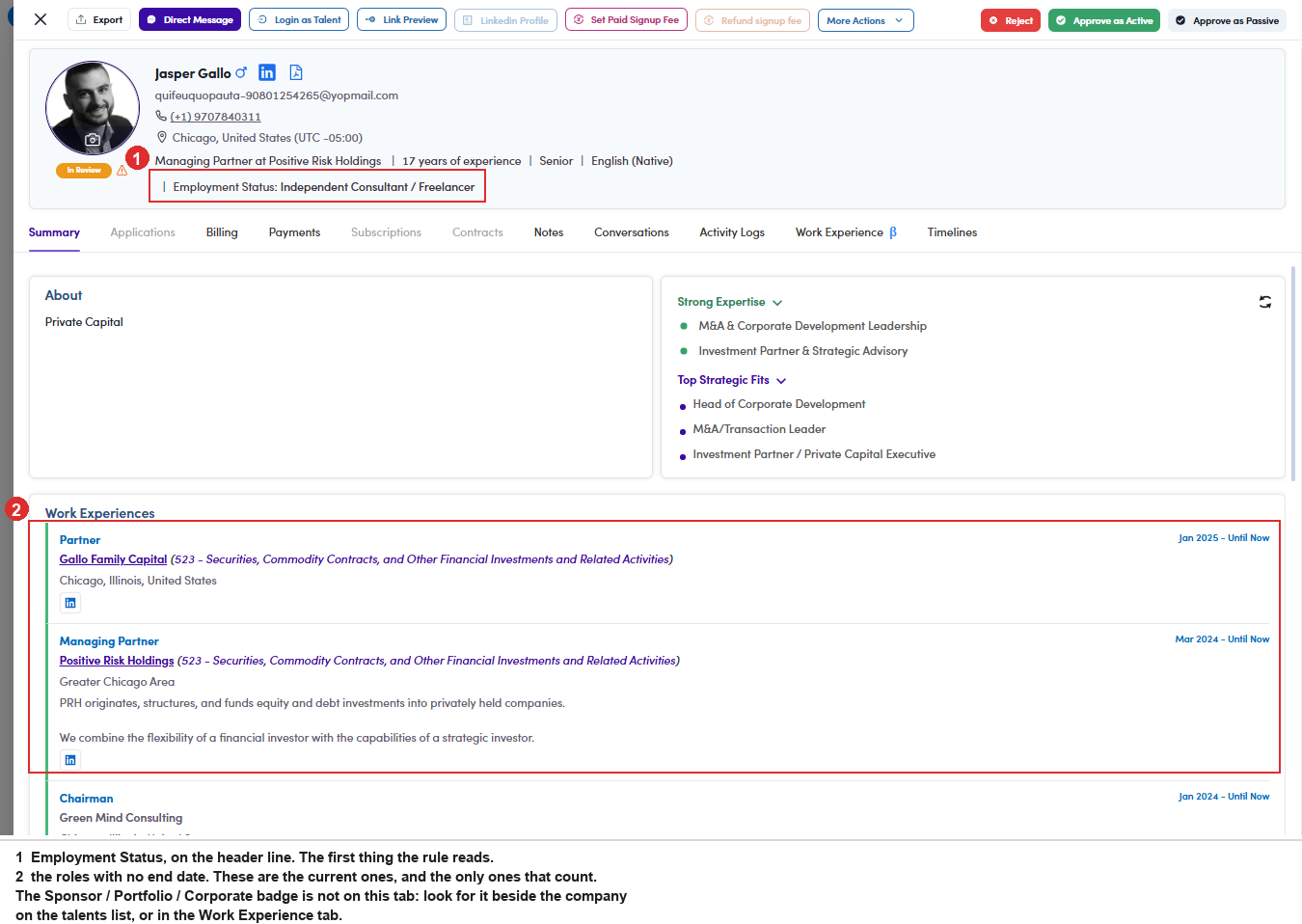The image size is (1302, 924).
Task: Go to the Payments tab
Action: tap(294, 232)
